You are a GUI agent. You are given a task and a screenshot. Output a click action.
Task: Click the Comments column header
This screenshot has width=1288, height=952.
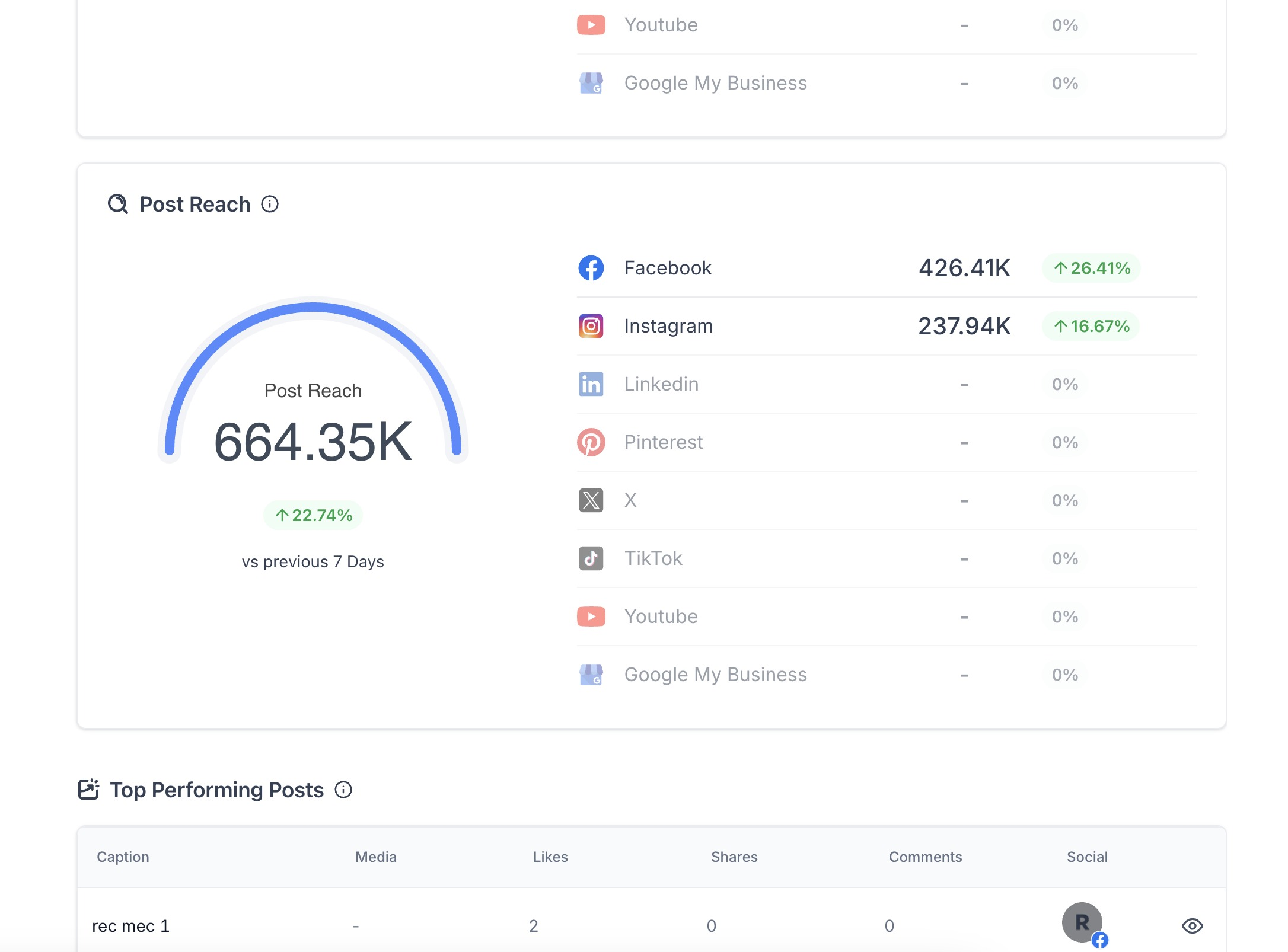pos(925,857)
